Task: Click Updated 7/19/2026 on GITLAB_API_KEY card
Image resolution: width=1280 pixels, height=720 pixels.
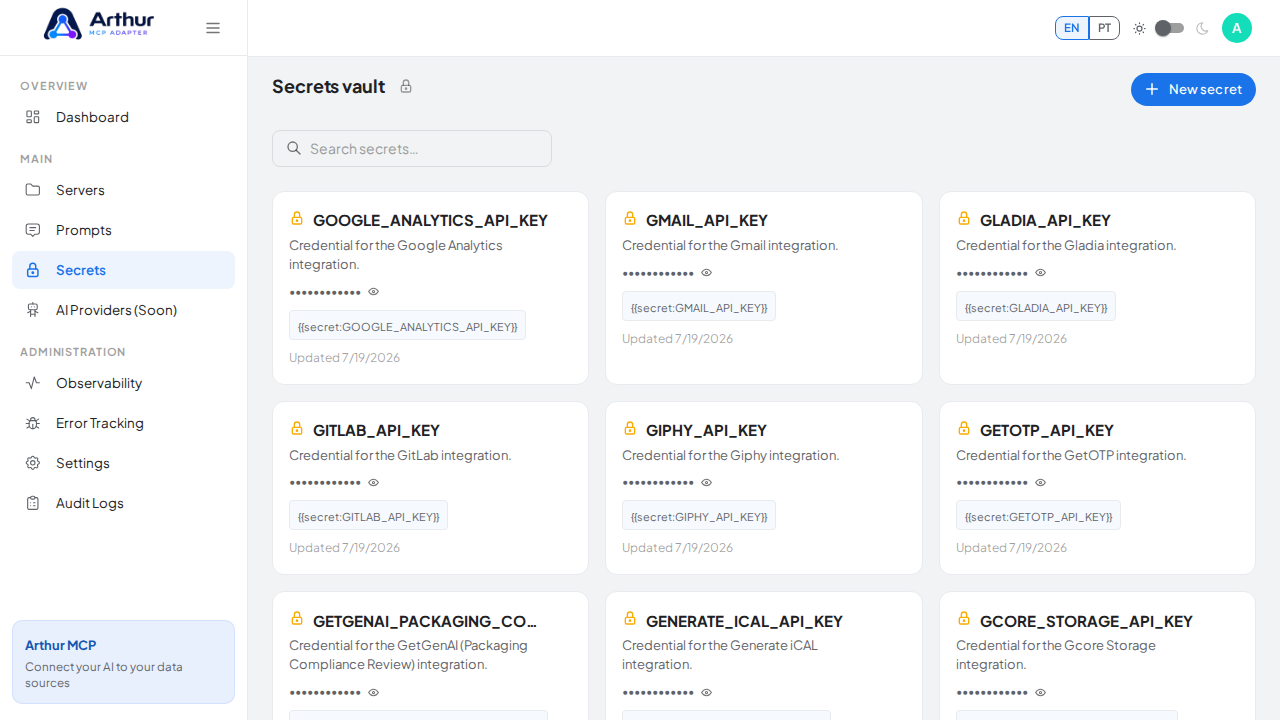Action: [x=344, y=547]
